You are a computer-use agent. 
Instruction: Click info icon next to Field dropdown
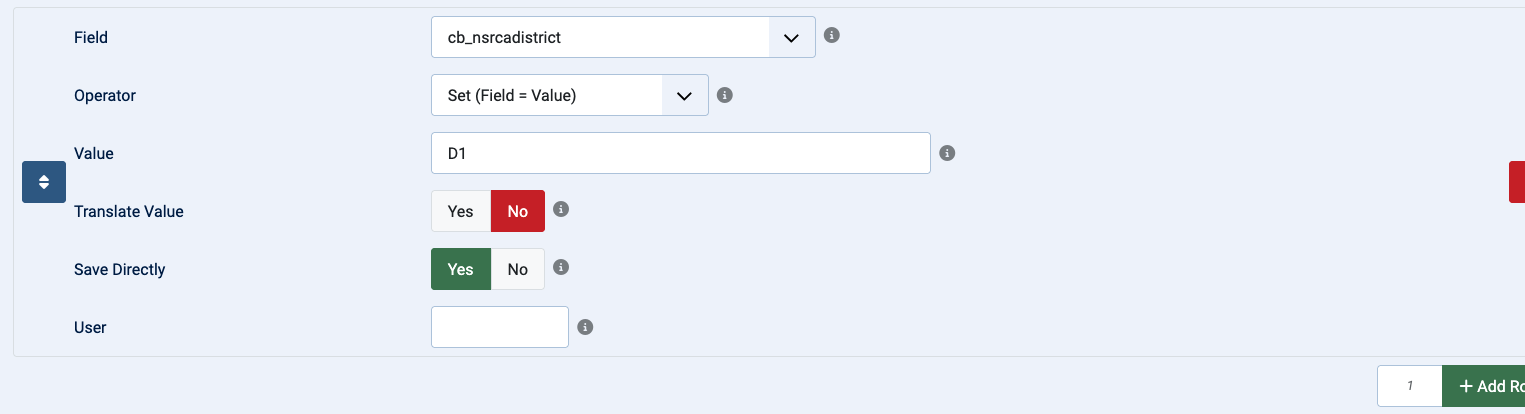point(831,35)
